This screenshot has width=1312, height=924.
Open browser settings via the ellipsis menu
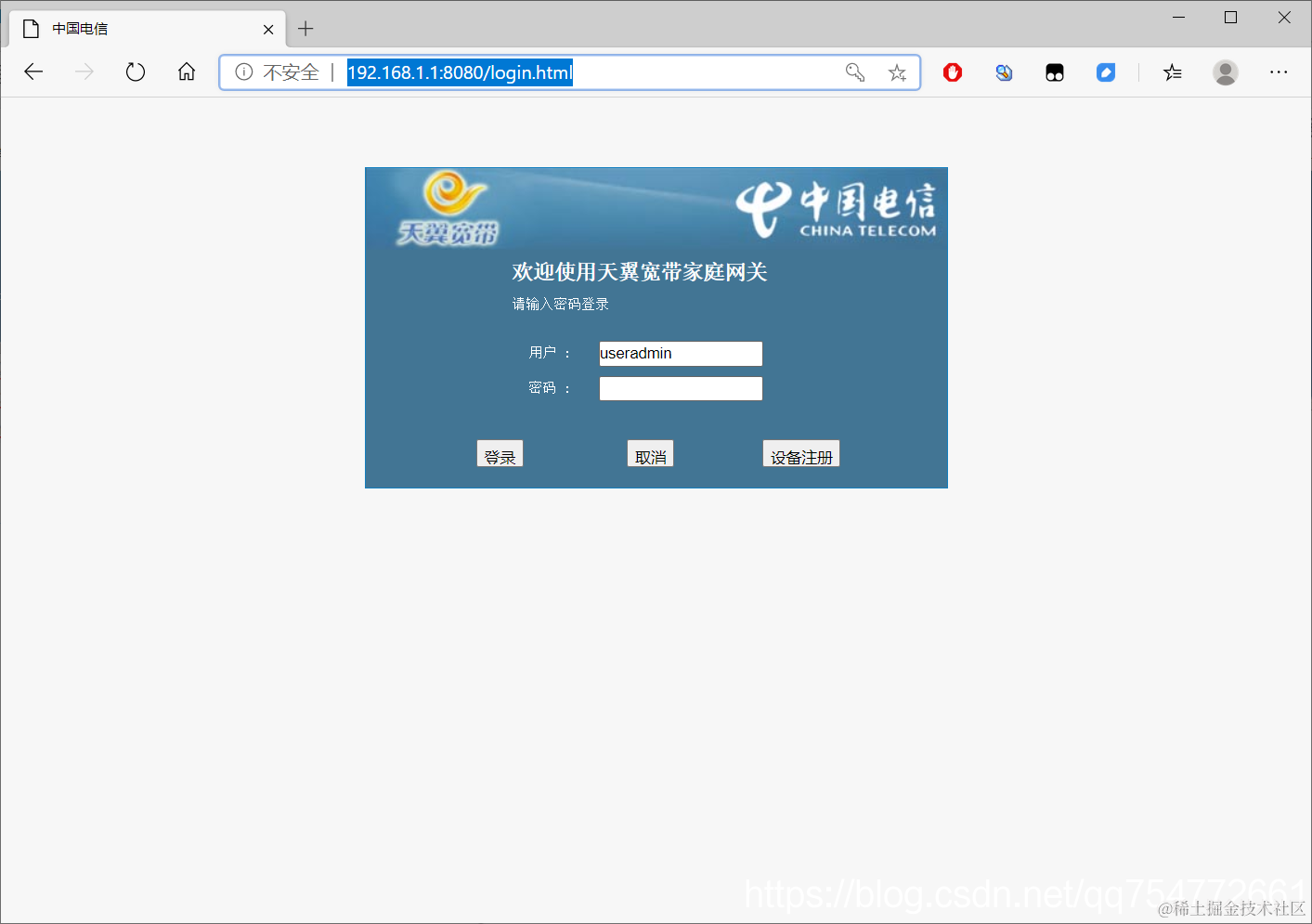pos(1280,72)
